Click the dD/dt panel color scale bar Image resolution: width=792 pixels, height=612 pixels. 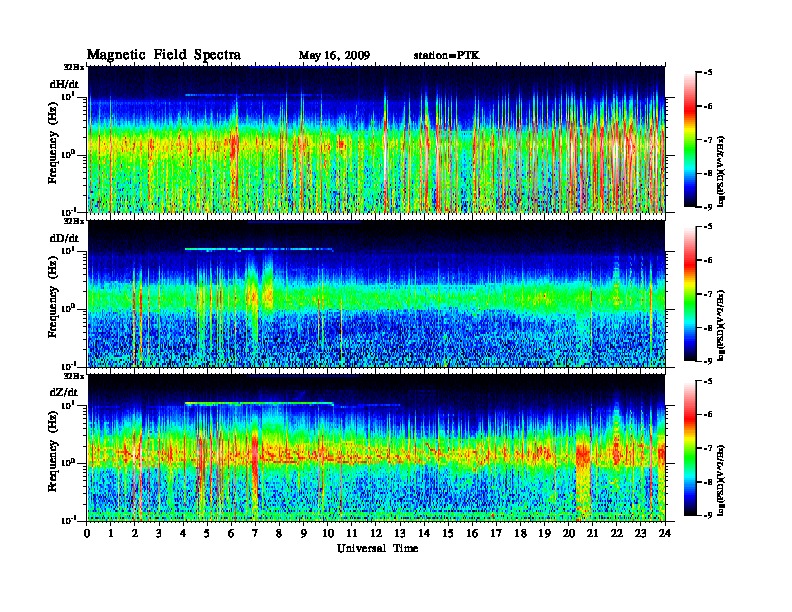tap(689, 294)
